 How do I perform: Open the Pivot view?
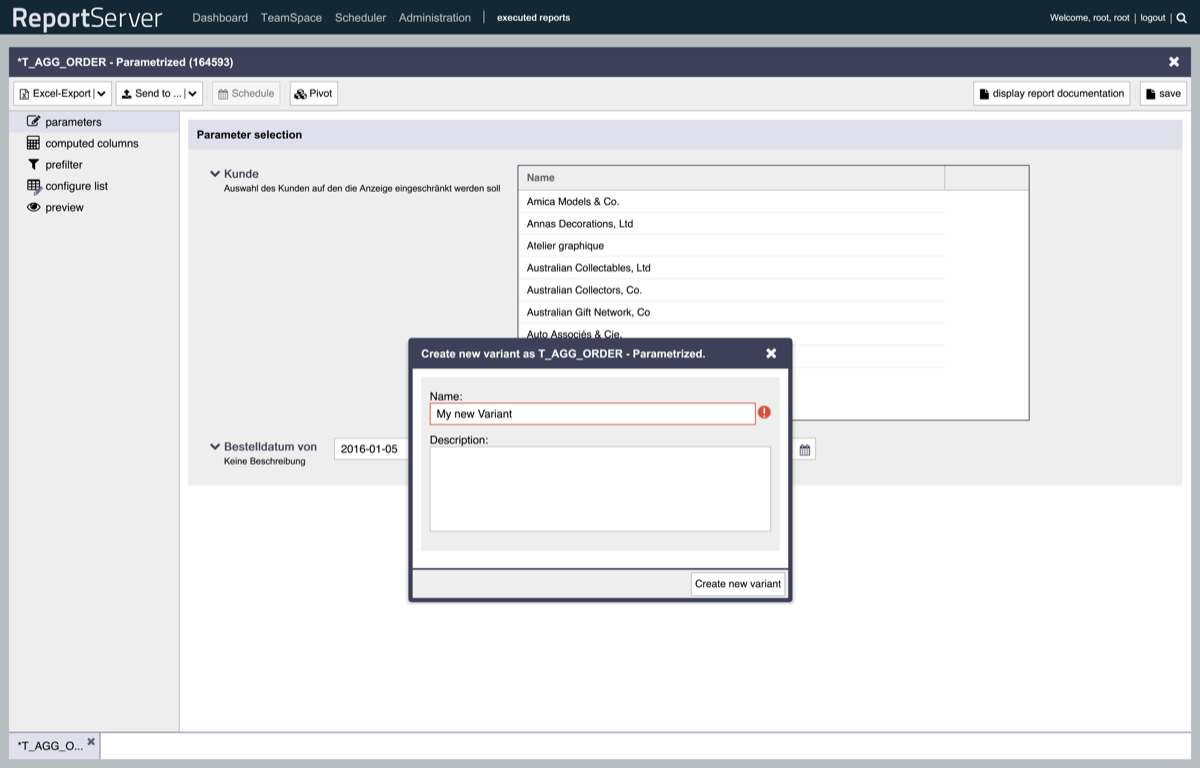point(313,93)
